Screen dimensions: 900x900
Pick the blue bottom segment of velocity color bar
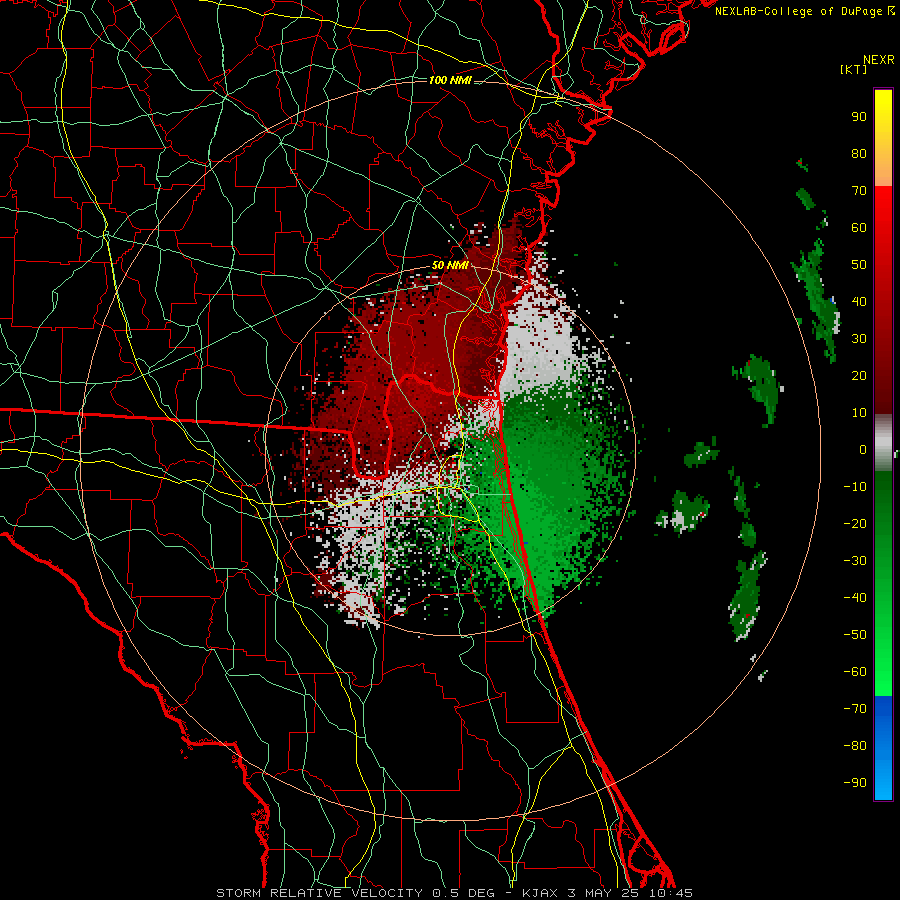(x=883, y=748)
